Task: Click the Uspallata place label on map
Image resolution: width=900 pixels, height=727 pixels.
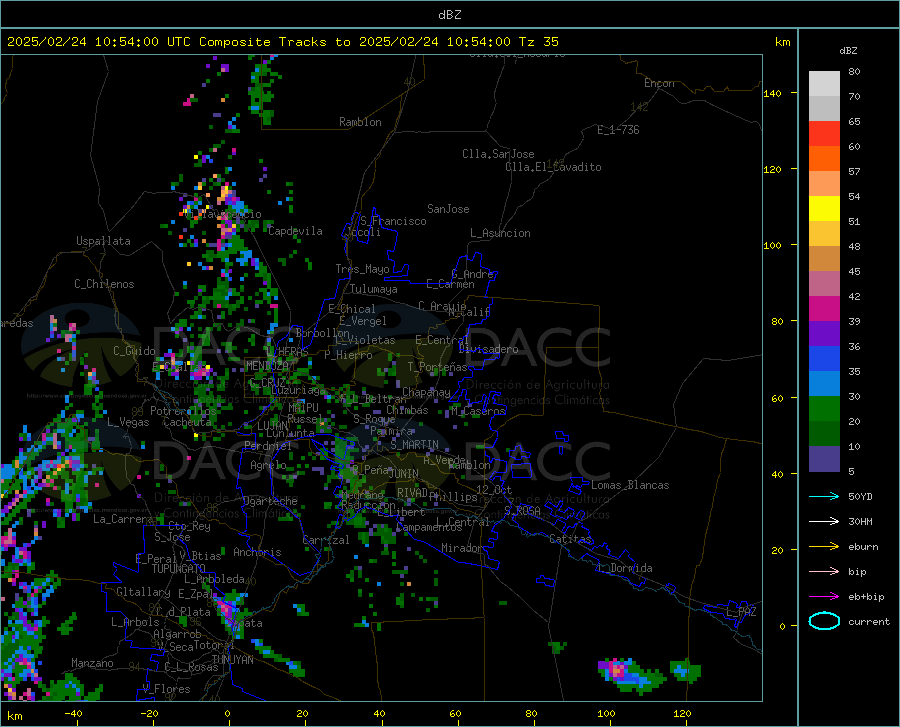Action: [103, 241]
